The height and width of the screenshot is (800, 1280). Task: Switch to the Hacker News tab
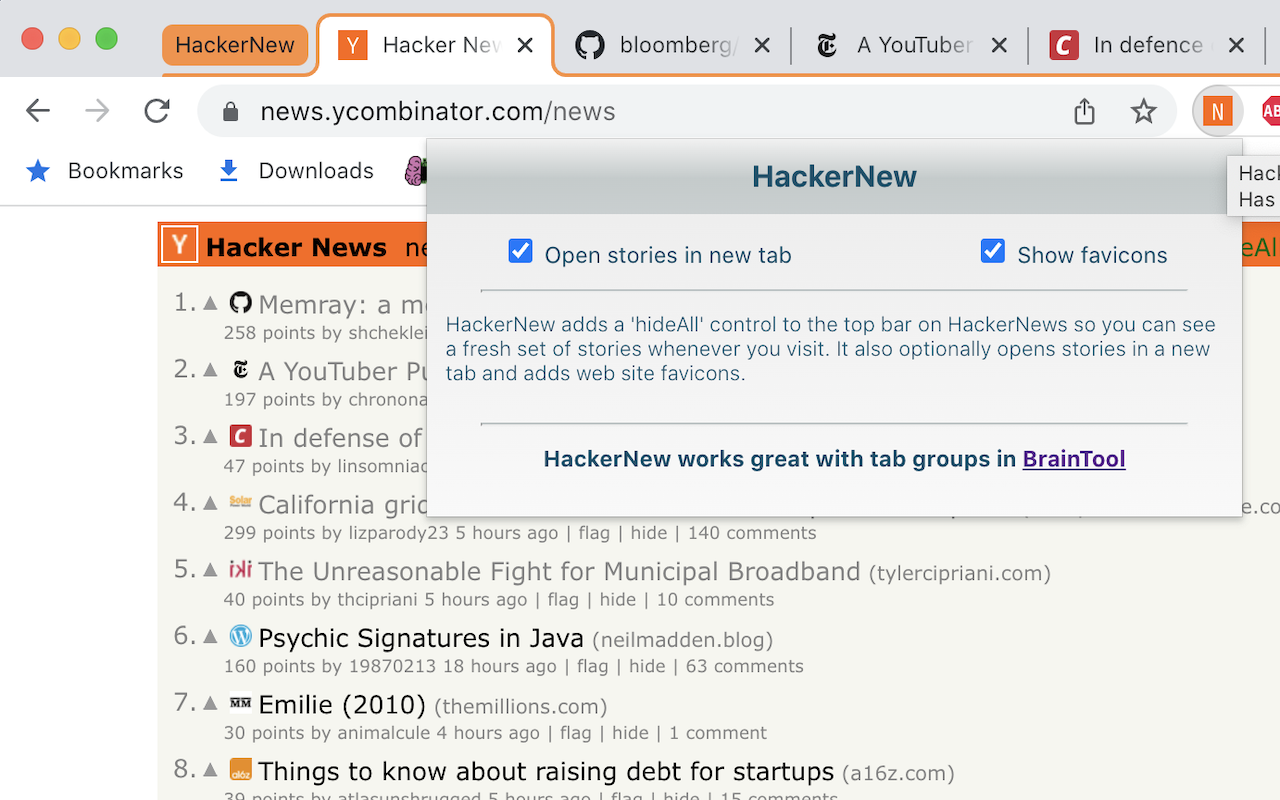tap(435, 45)
